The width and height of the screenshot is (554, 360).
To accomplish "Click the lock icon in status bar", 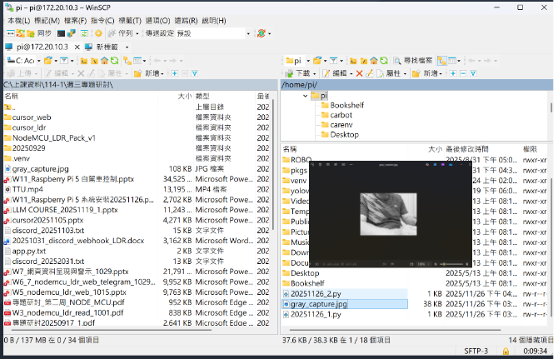I will click(x=506, y=351).
